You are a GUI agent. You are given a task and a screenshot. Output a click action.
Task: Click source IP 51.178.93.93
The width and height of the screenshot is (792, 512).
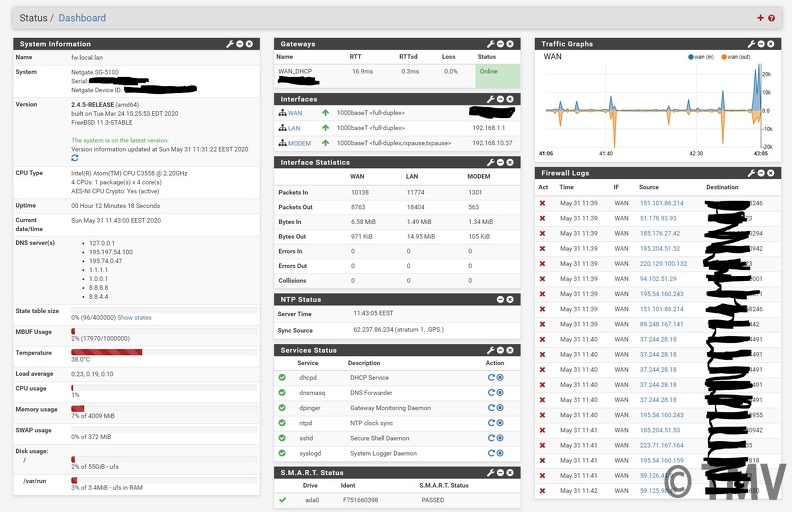[x=658, y=218]
